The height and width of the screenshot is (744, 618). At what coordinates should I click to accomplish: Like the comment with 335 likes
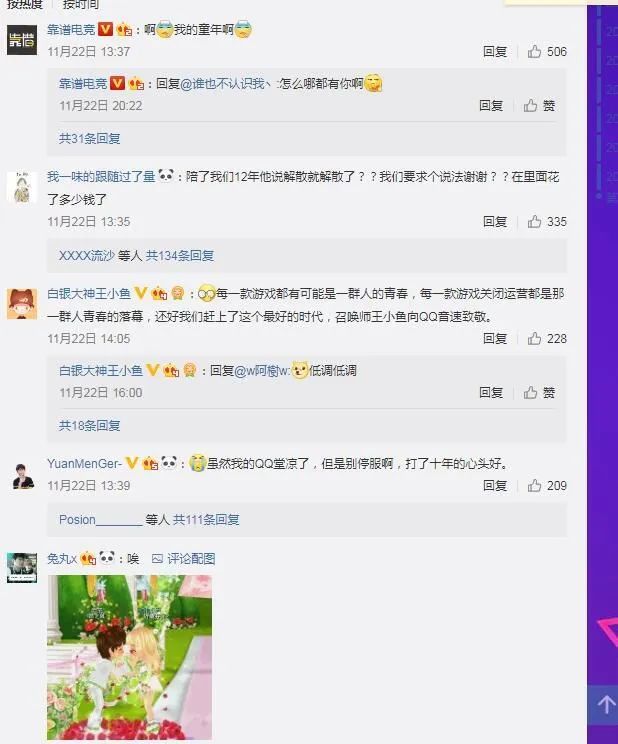547,222
